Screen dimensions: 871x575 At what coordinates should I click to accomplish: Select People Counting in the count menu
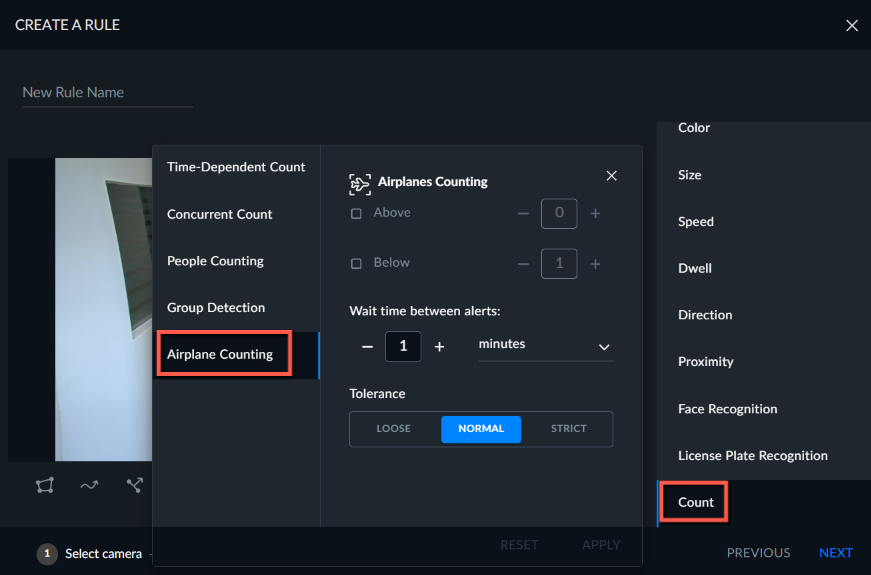216,261
